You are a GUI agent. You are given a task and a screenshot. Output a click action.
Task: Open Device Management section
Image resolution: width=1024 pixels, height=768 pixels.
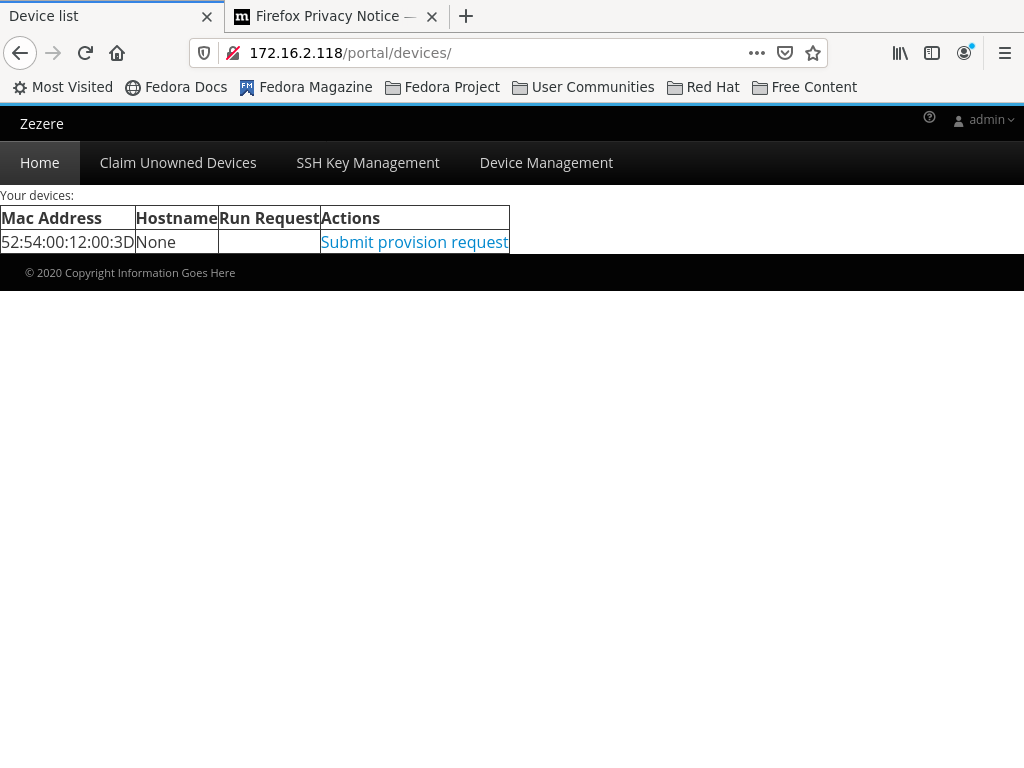(x=546, y=163)
